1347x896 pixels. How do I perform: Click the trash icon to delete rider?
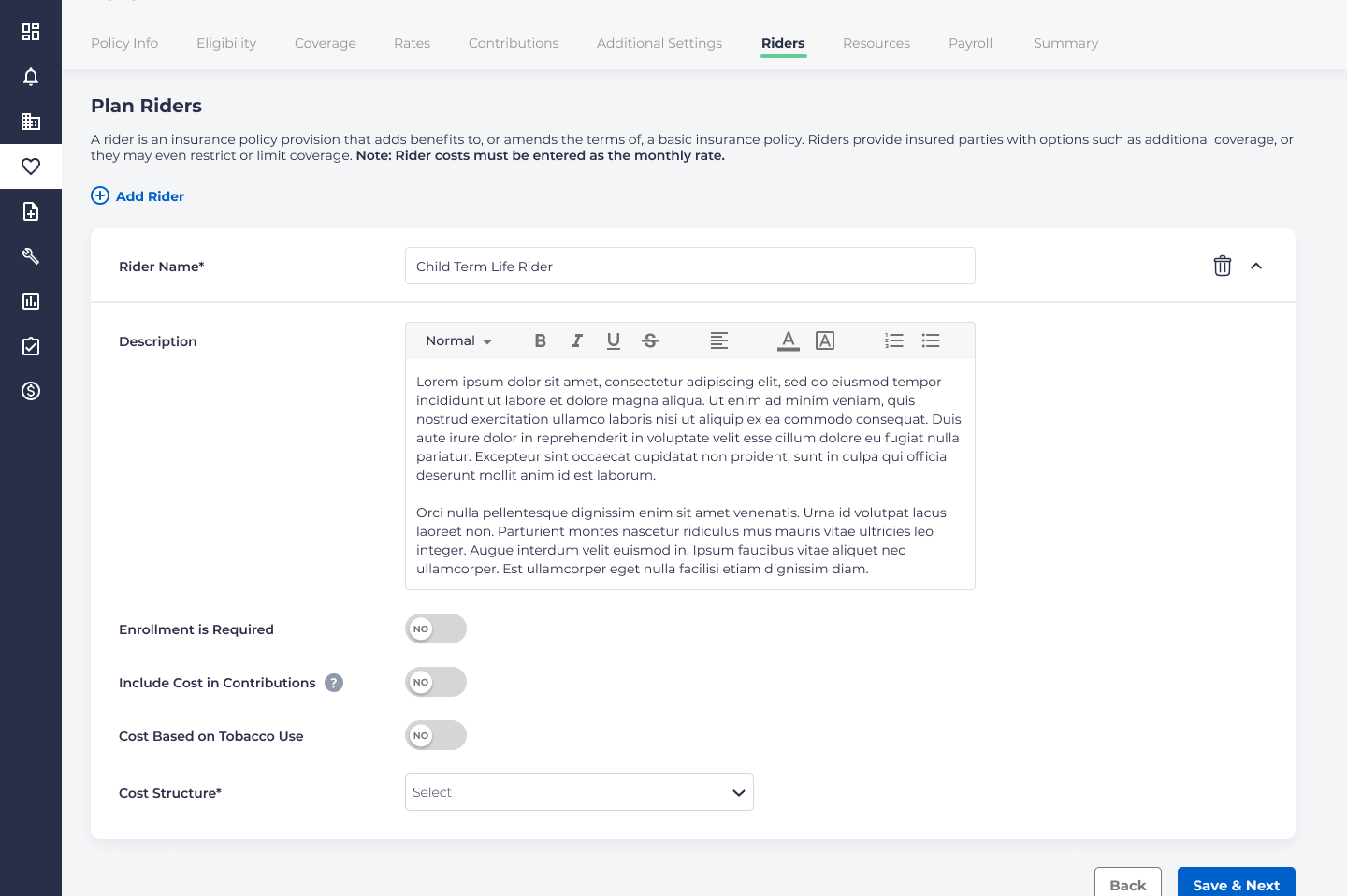tap(1222, 266)
